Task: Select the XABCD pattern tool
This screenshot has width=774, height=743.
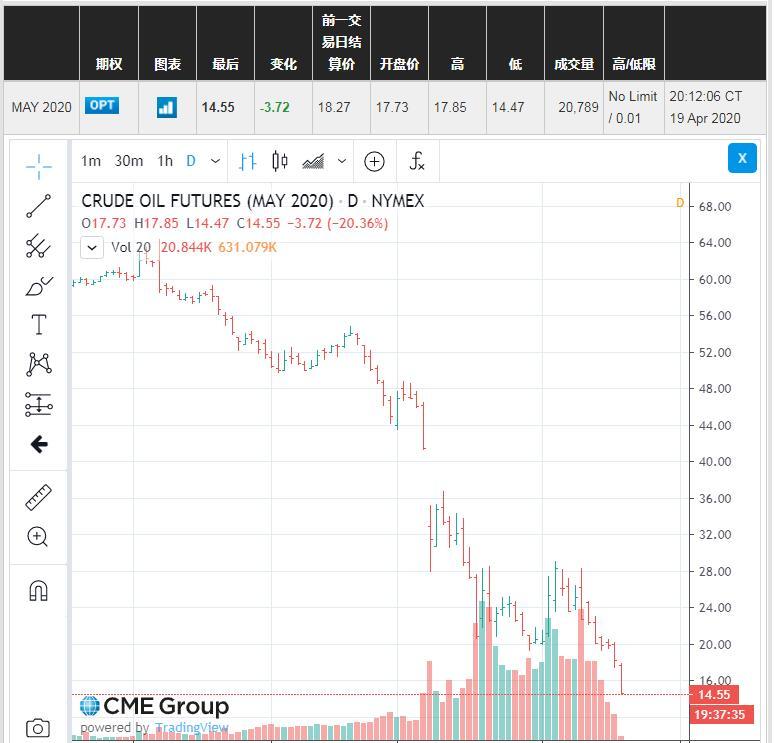Action: click(39, 364)
